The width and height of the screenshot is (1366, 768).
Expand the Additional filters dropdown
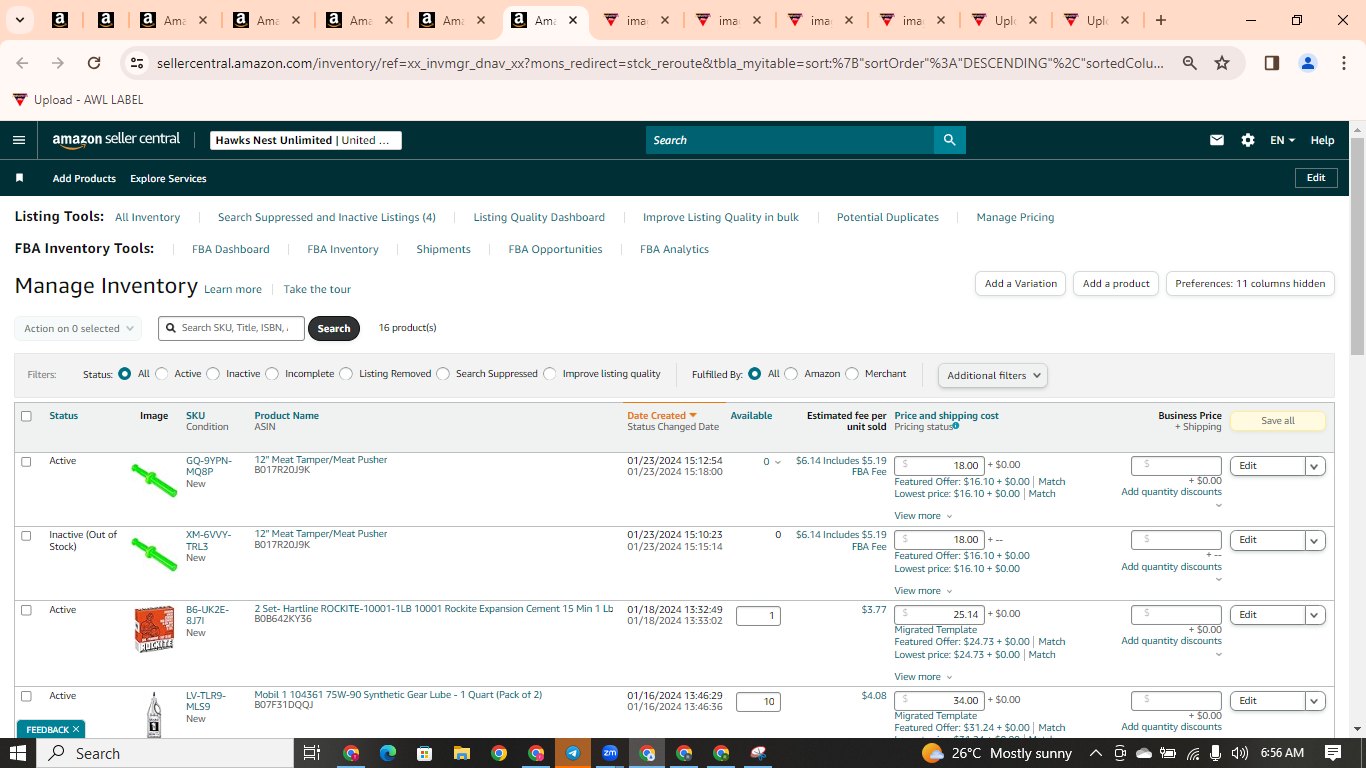993,375
